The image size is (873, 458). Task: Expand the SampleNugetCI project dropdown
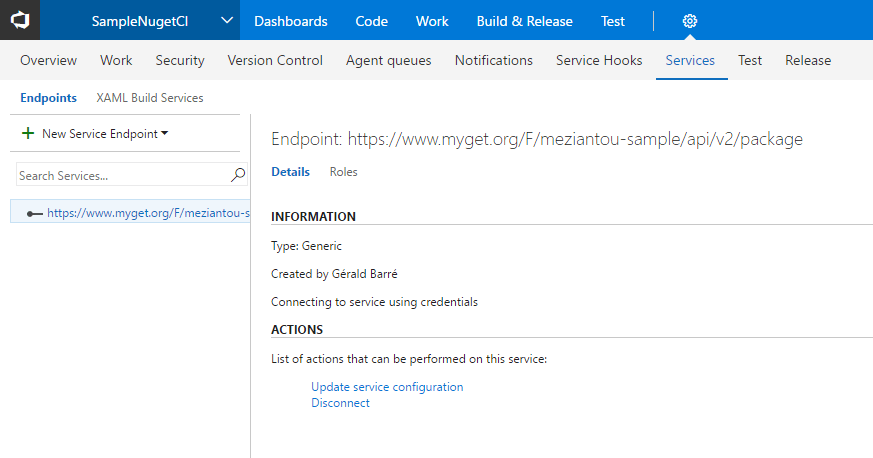coord(227,21)
